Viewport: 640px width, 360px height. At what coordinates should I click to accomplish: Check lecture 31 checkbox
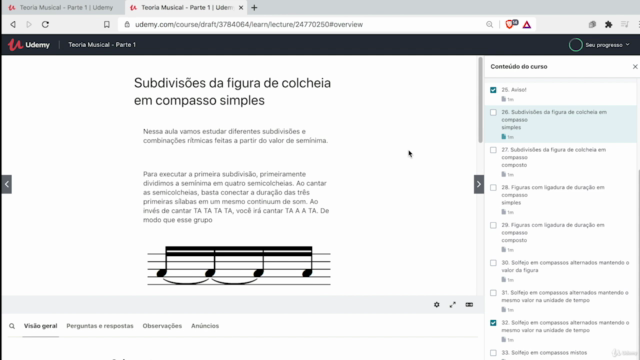pos(493,293)
